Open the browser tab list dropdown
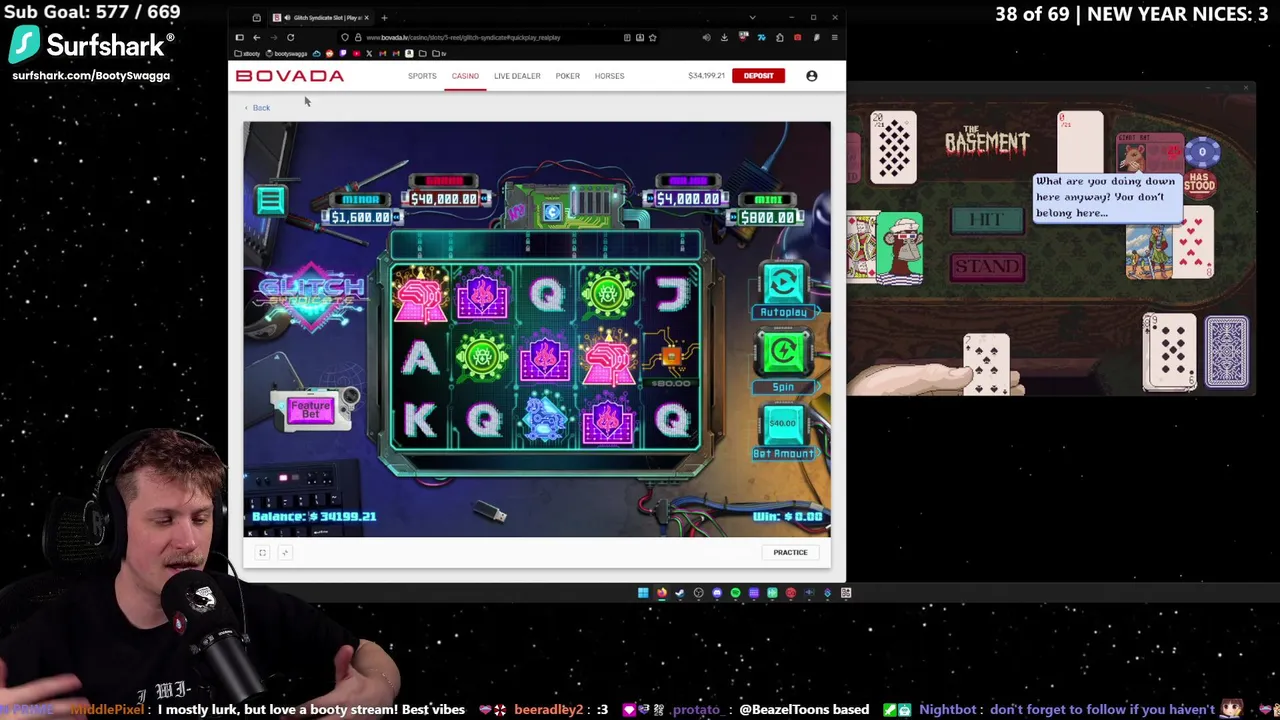Image resolution: width=1280 pixels, height=720 pixels. [752, 17]
